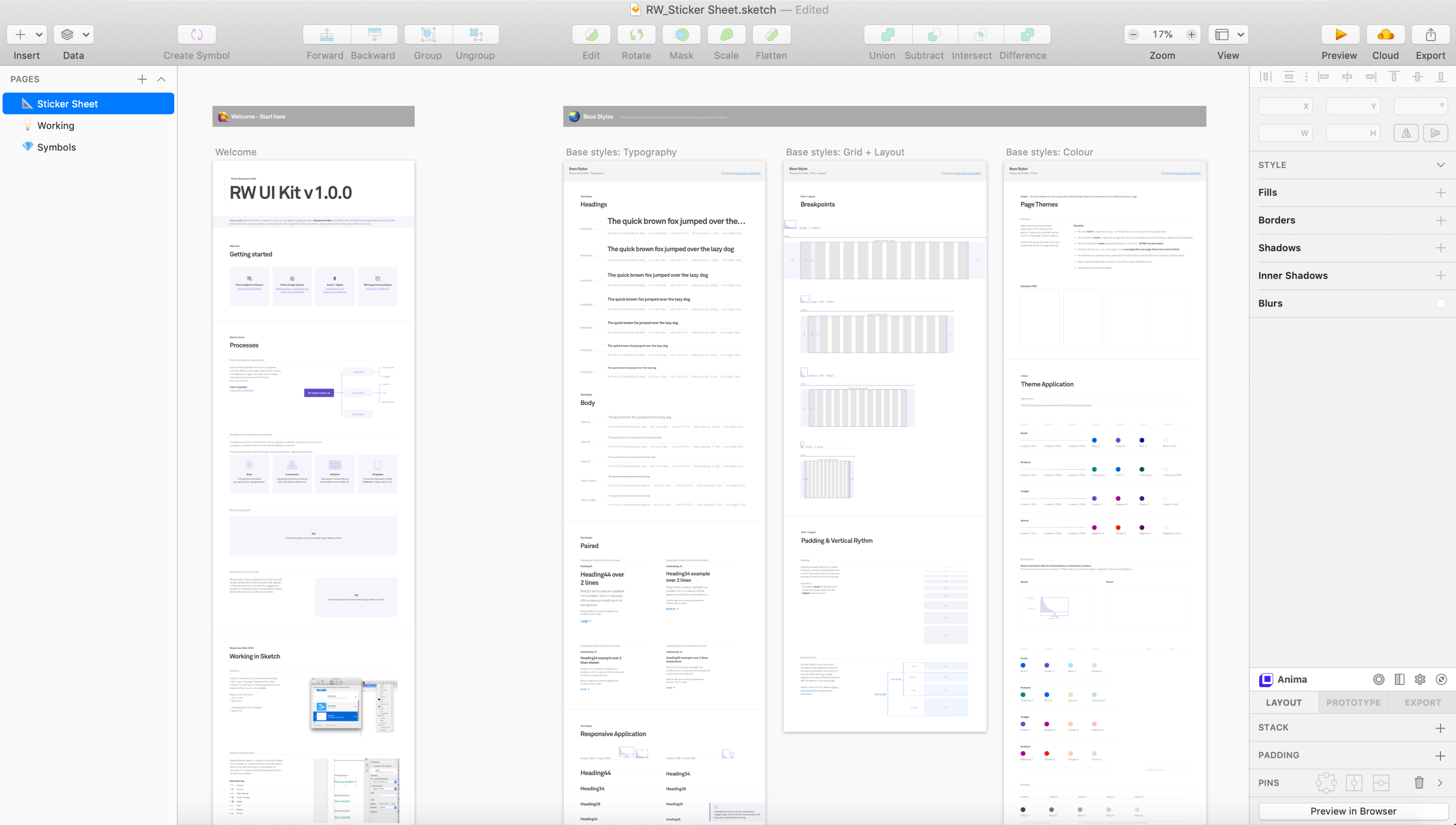Viewport: 1456px width, 825px height.
Task: Click the Difference boolean icon
Action: (x=1027, y=35)
